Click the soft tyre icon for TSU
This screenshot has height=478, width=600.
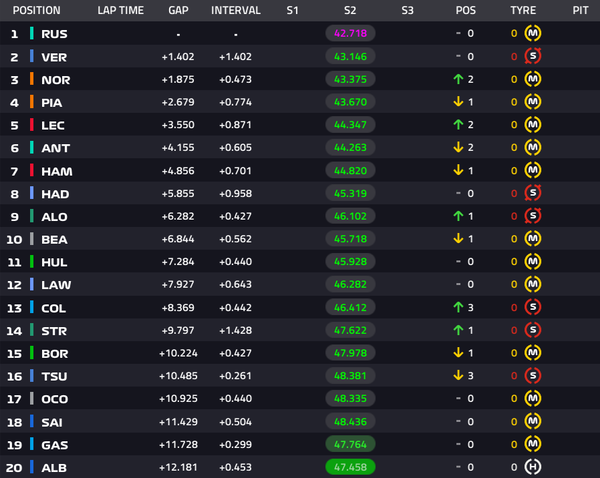(533, 375)
